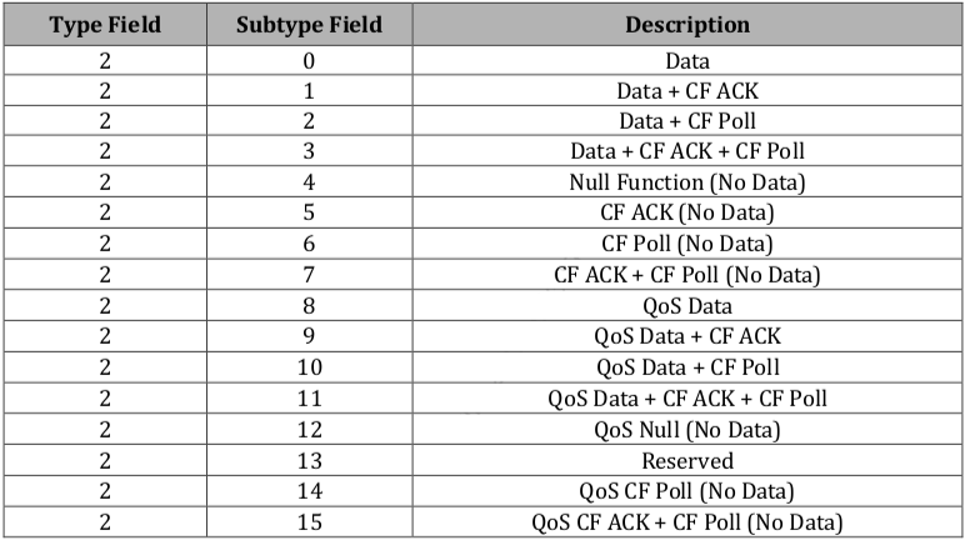Screen dimensions: 964x539
Task: Click 'CF ACK + CF Poll (No Data)' cell
Action: coord(687,275)
